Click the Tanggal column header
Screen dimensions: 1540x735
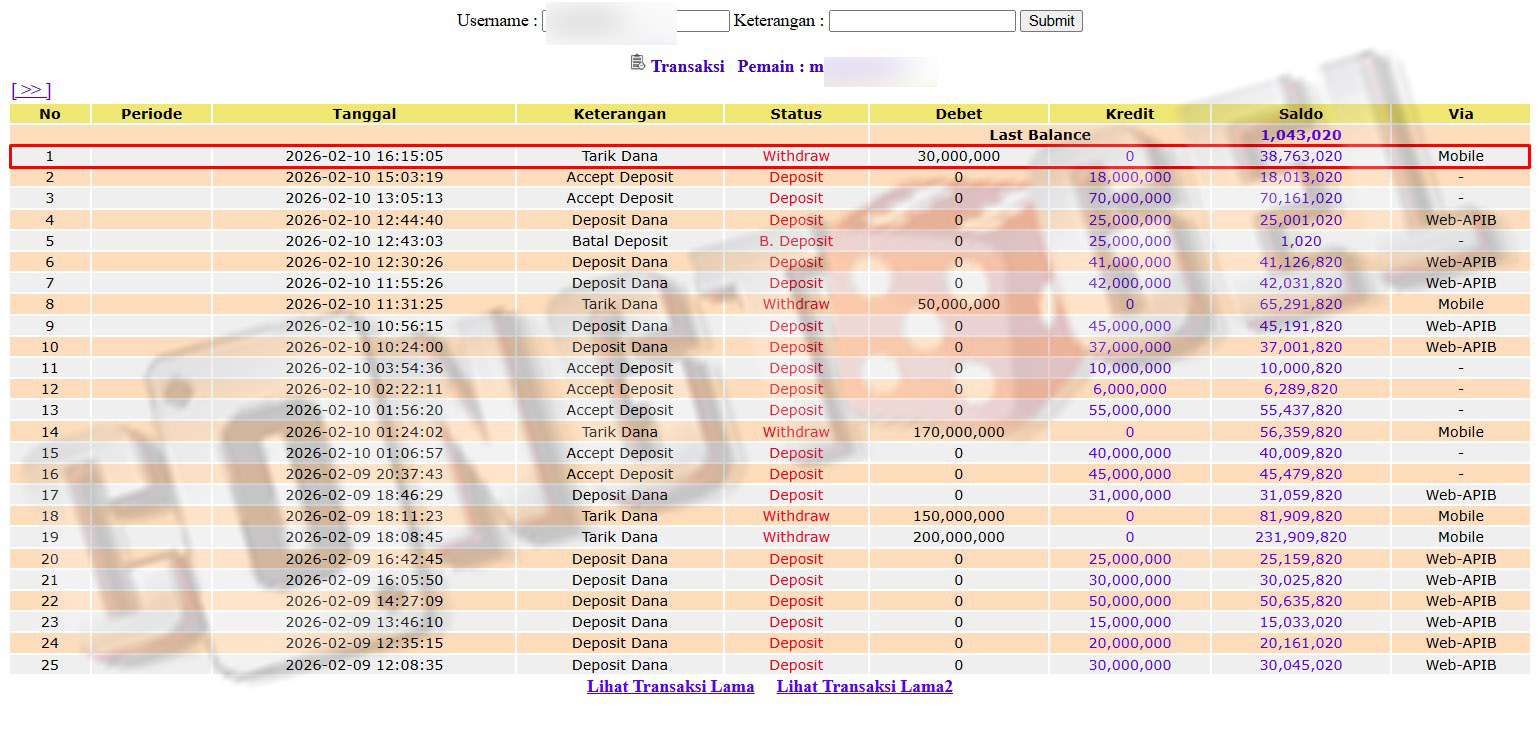coord(364,114)
